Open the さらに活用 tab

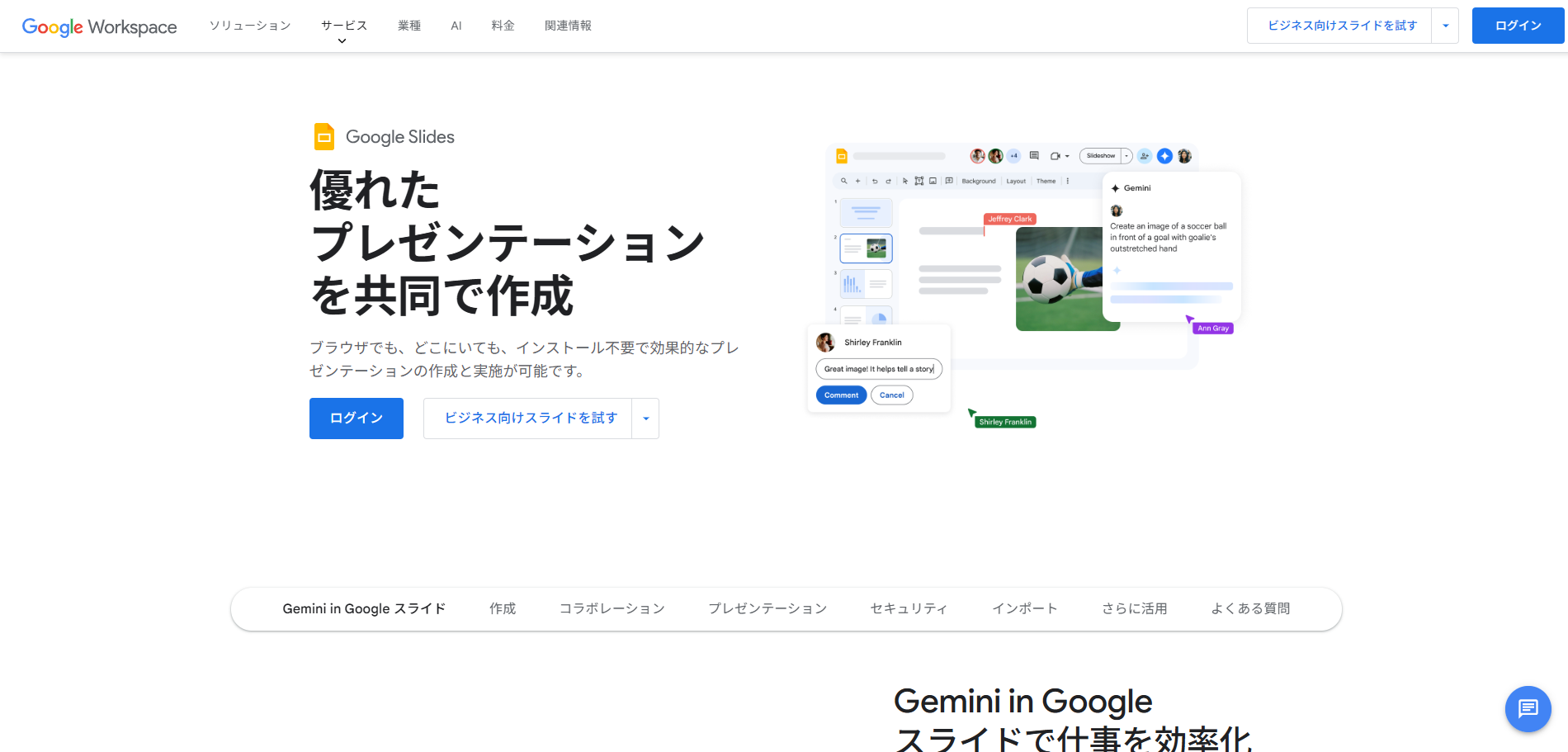1135,609
